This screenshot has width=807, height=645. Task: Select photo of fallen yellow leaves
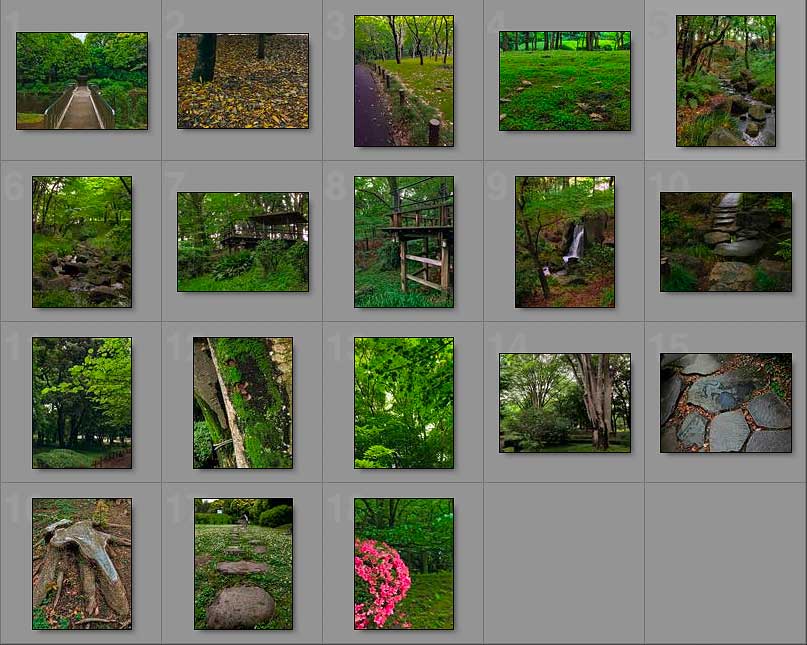click(x=243, y=81)
